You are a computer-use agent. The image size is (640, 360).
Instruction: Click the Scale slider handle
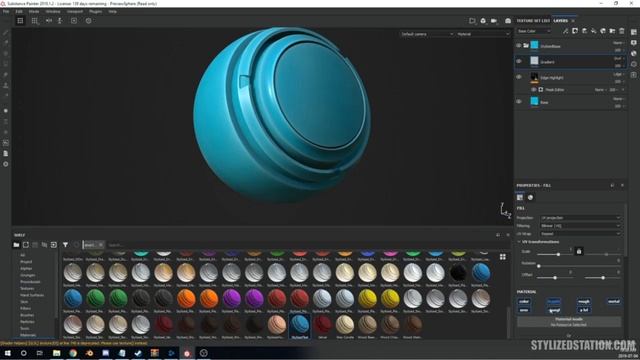pos(558,254)
